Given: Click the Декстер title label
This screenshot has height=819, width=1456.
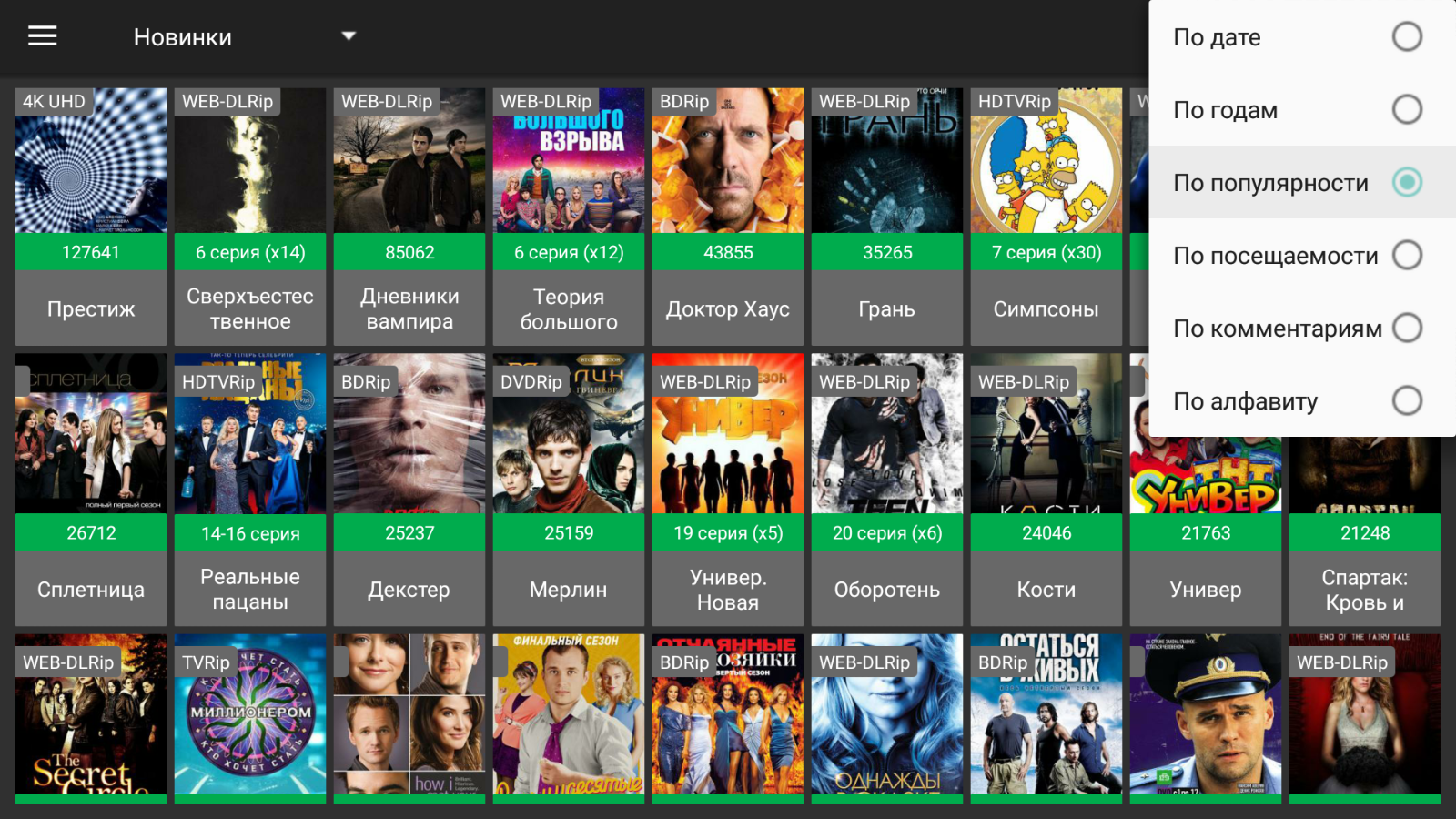Looking at the screenshot, I should point(409,590).
